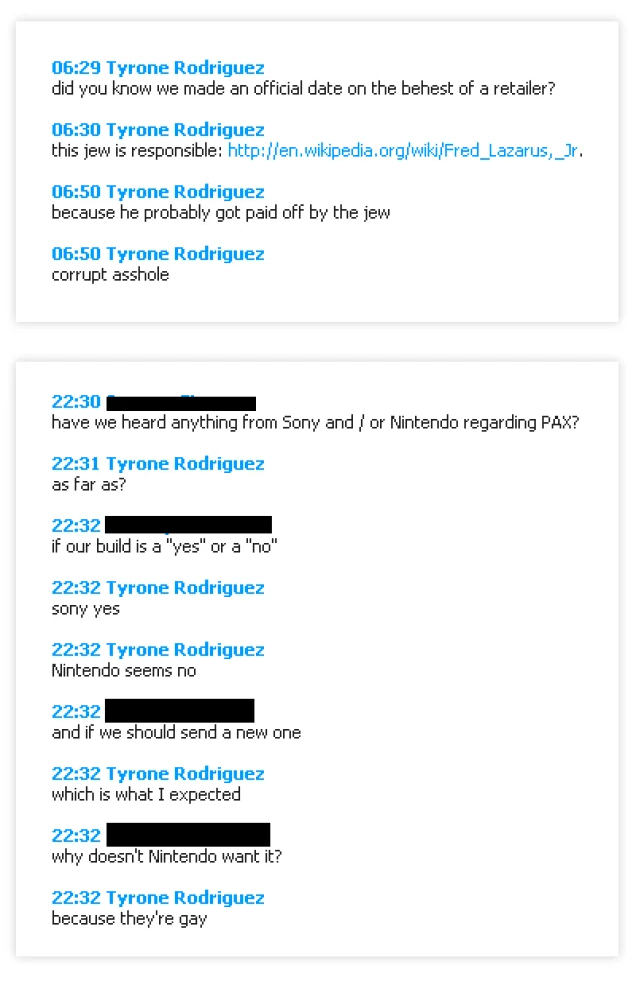Click redacted name above "send a new one" message
Screen dimensions: 636x981
179,711
